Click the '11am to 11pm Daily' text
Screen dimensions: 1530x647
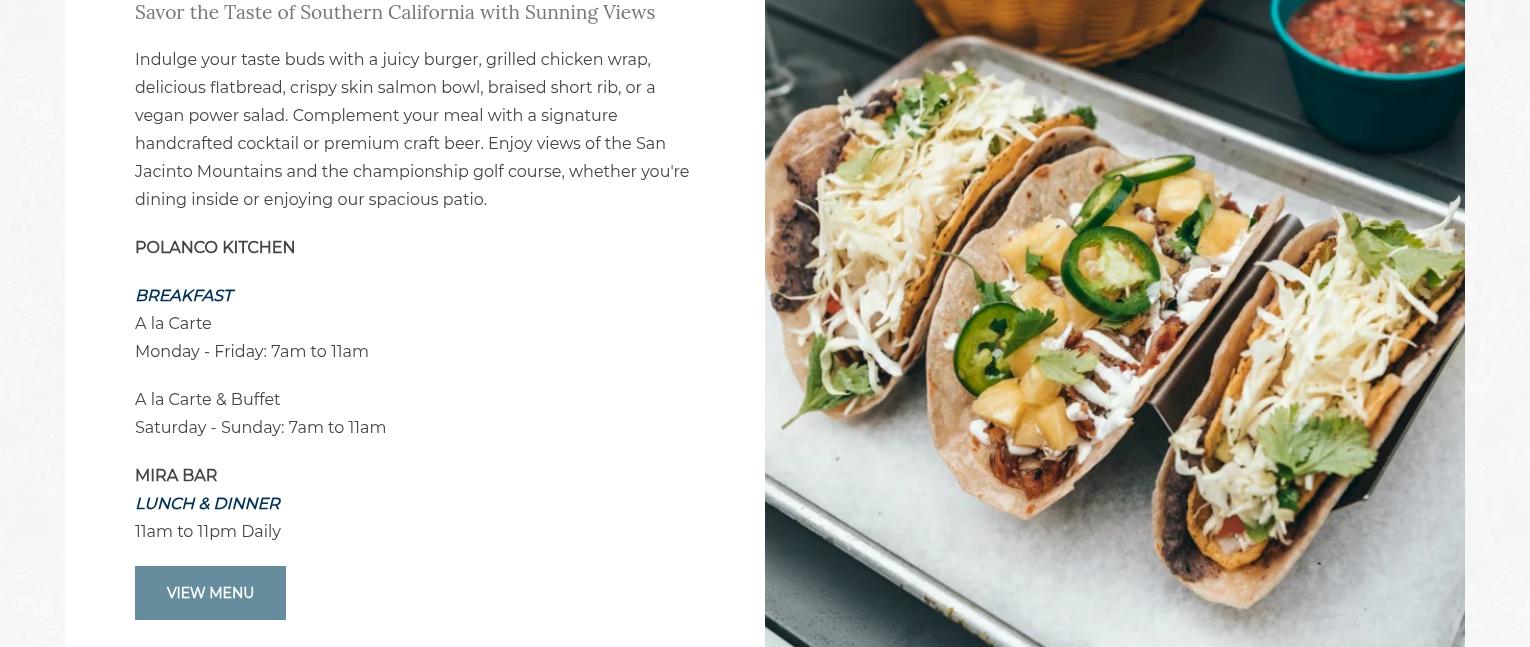tap(208, 531)
